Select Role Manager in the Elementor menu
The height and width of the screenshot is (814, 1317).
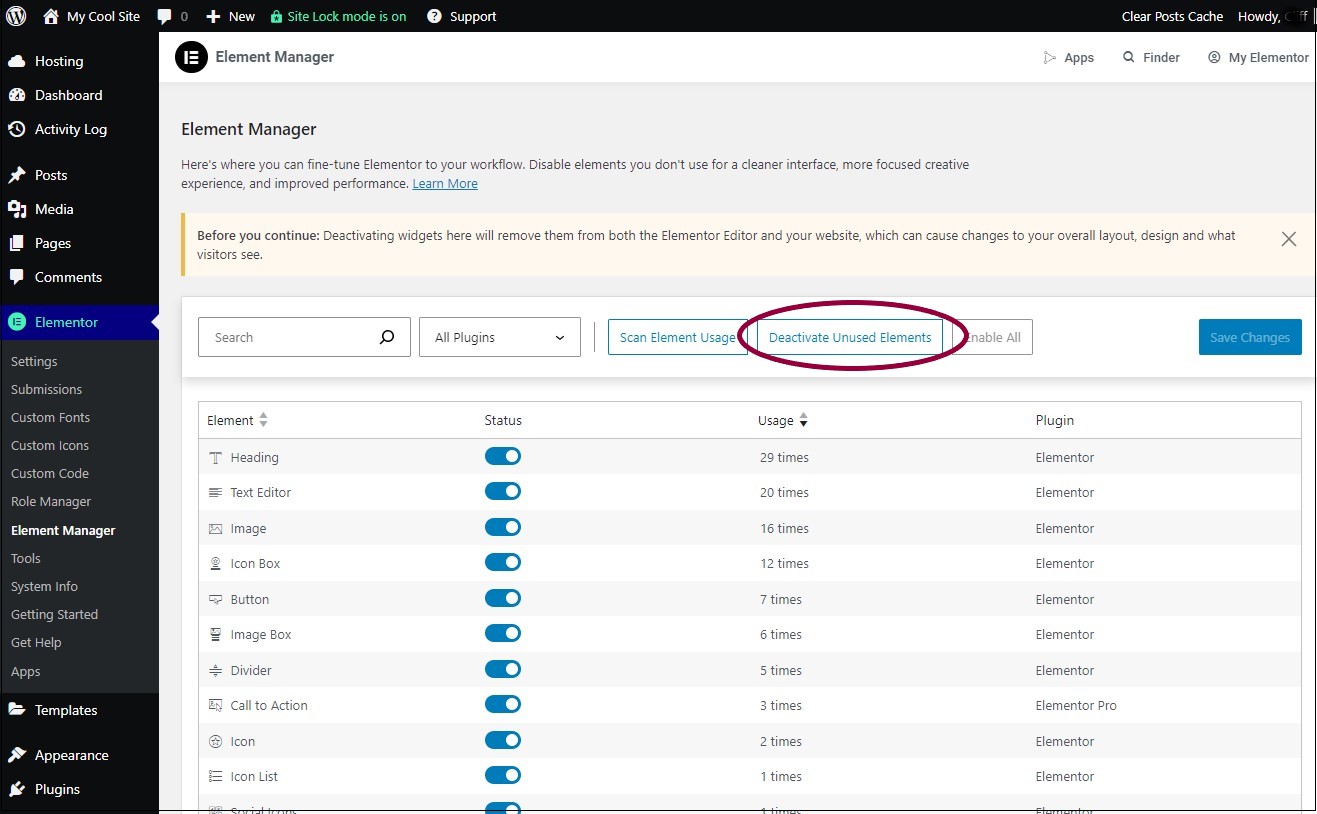pos(50,501)
